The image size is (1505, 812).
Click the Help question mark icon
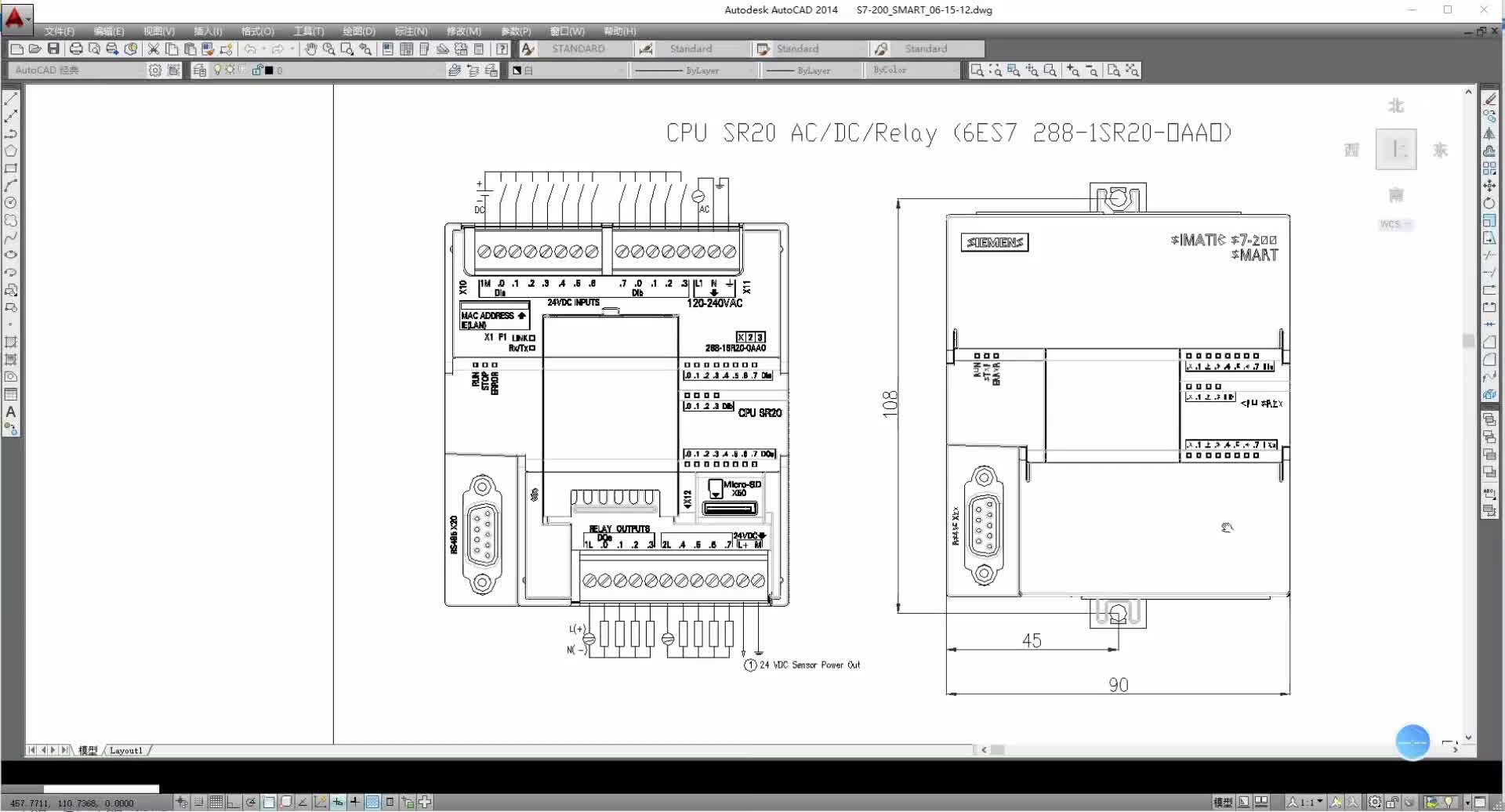(502, 49)
